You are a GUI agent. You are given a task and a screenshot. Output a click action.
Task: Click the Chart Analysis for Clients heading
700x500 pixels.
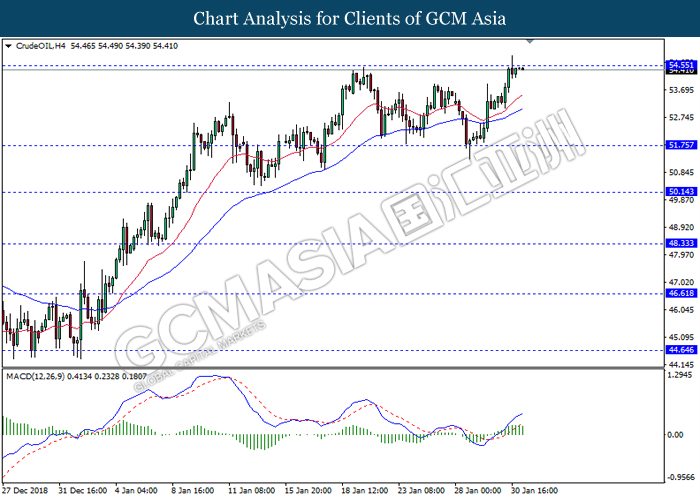pos(350,19)
